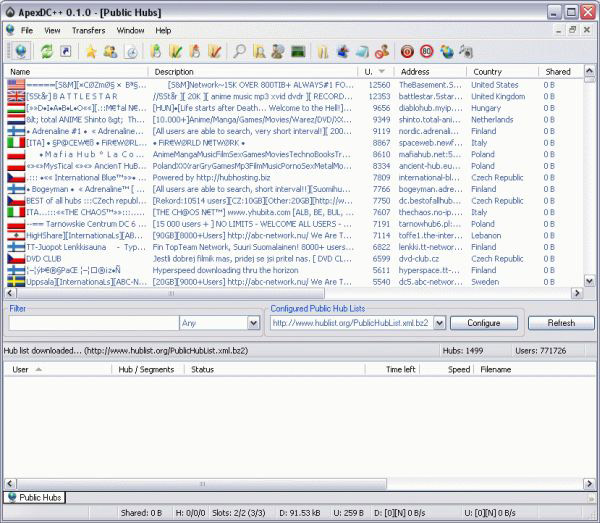The width and height of the screenshot is (600, 523).
Task: Open the File menu
Action: click(27, 30)
